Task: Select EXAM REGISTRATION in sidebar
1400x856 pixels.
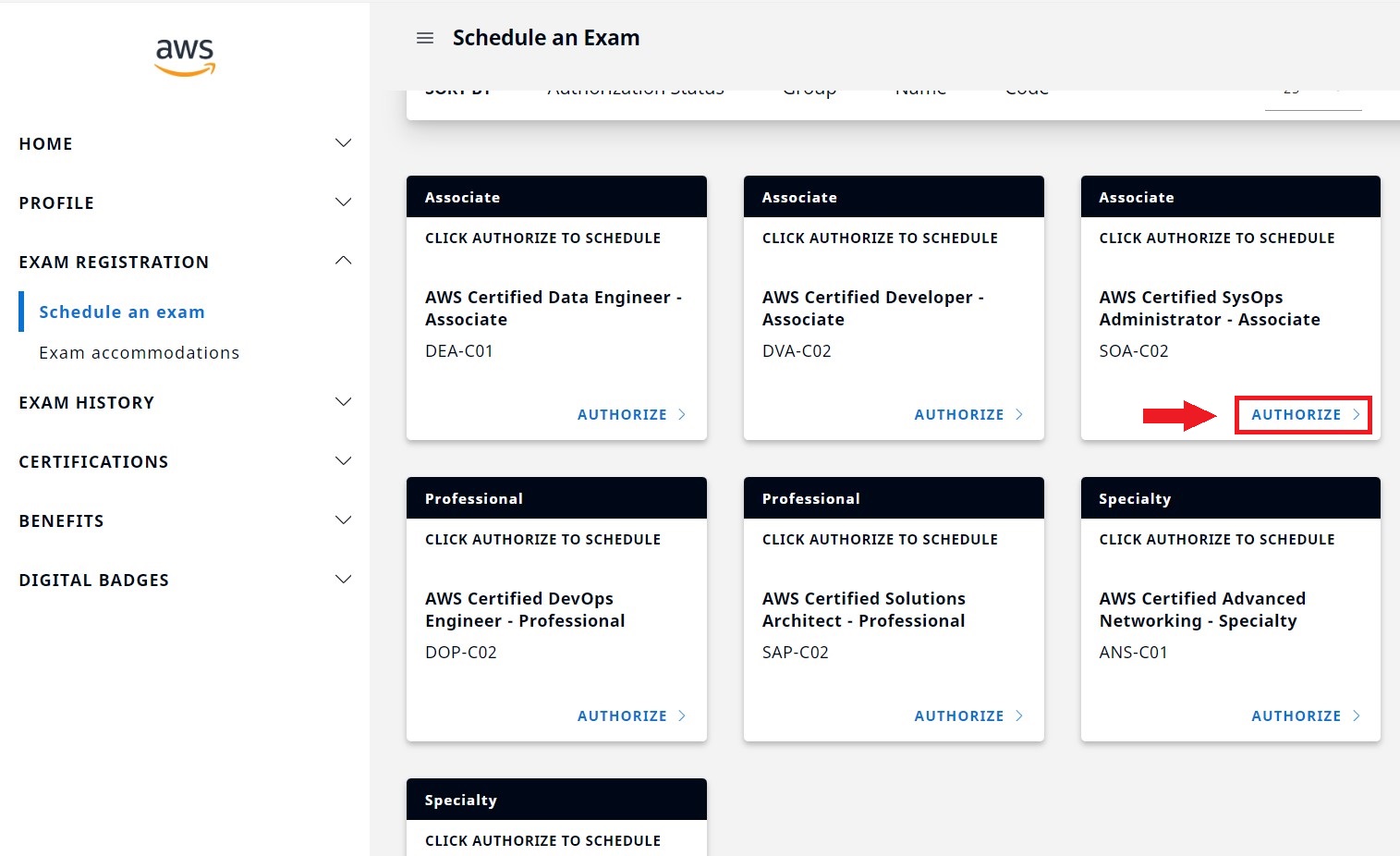Action: (x=114, y=263)
